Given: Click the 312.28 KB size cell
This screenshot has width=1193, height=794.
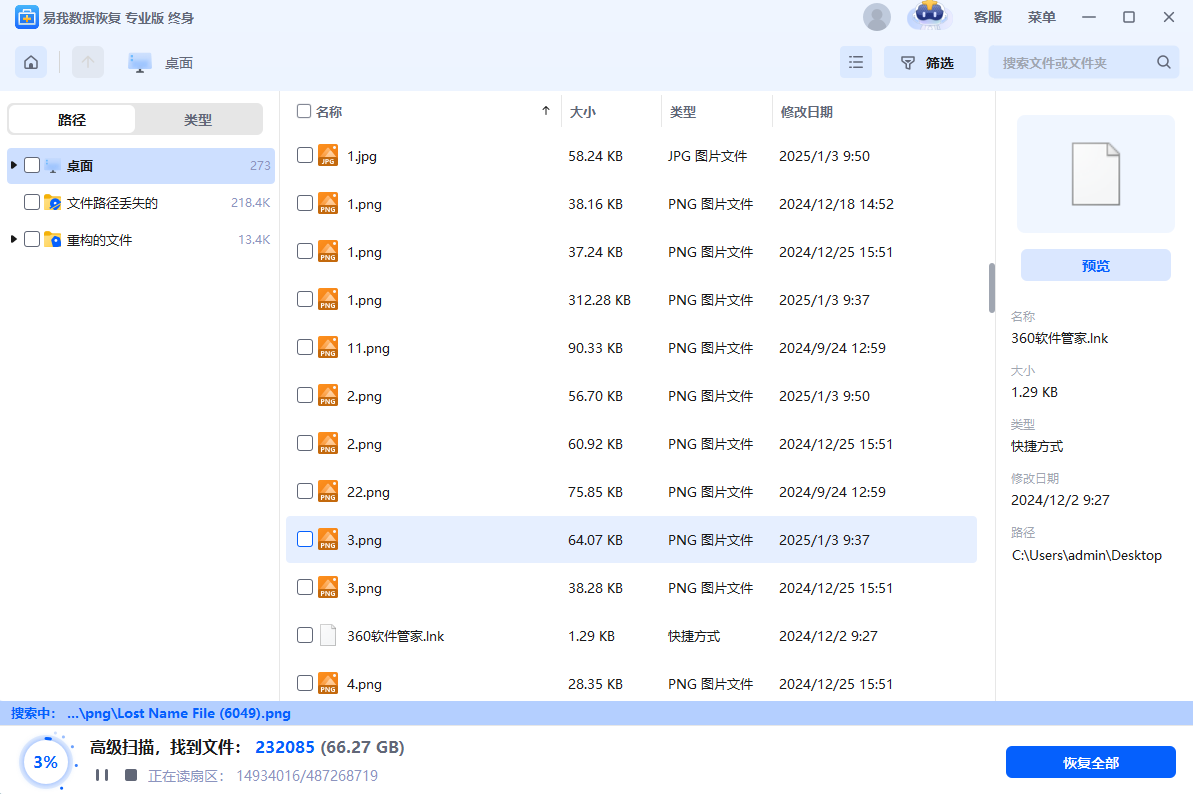Looking at the screenshot, I should click(600, 300).
